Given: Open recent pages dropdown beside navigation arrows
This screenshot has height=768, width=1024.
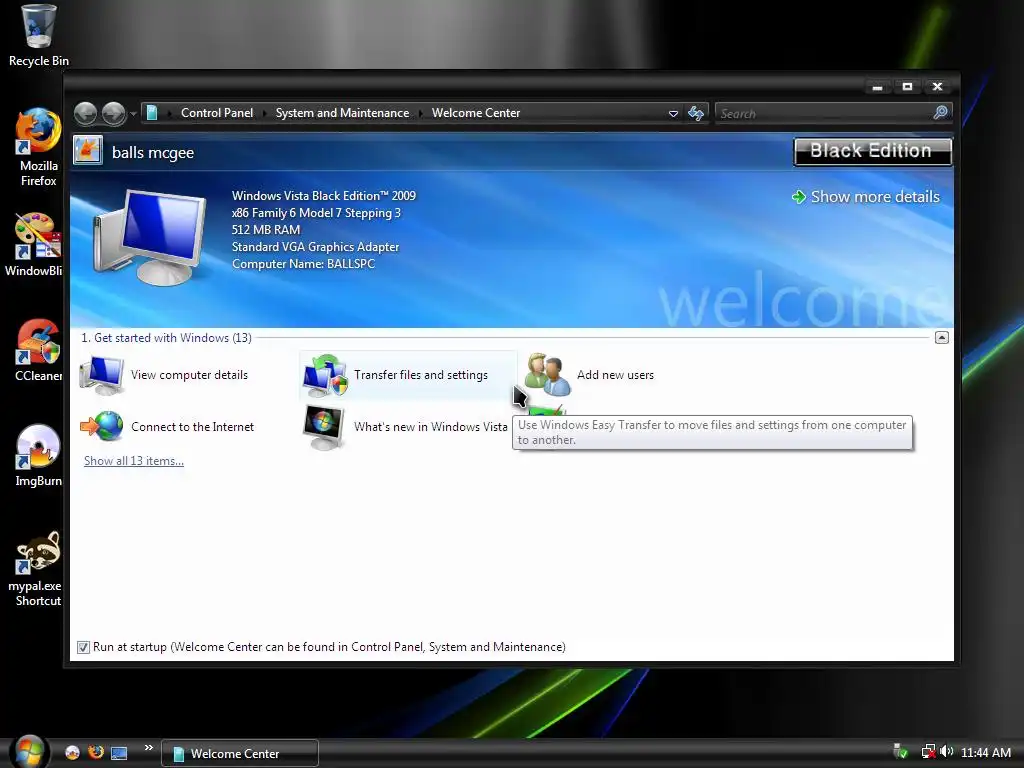Looking at the screenshot, I should click(x=133, y=114).
